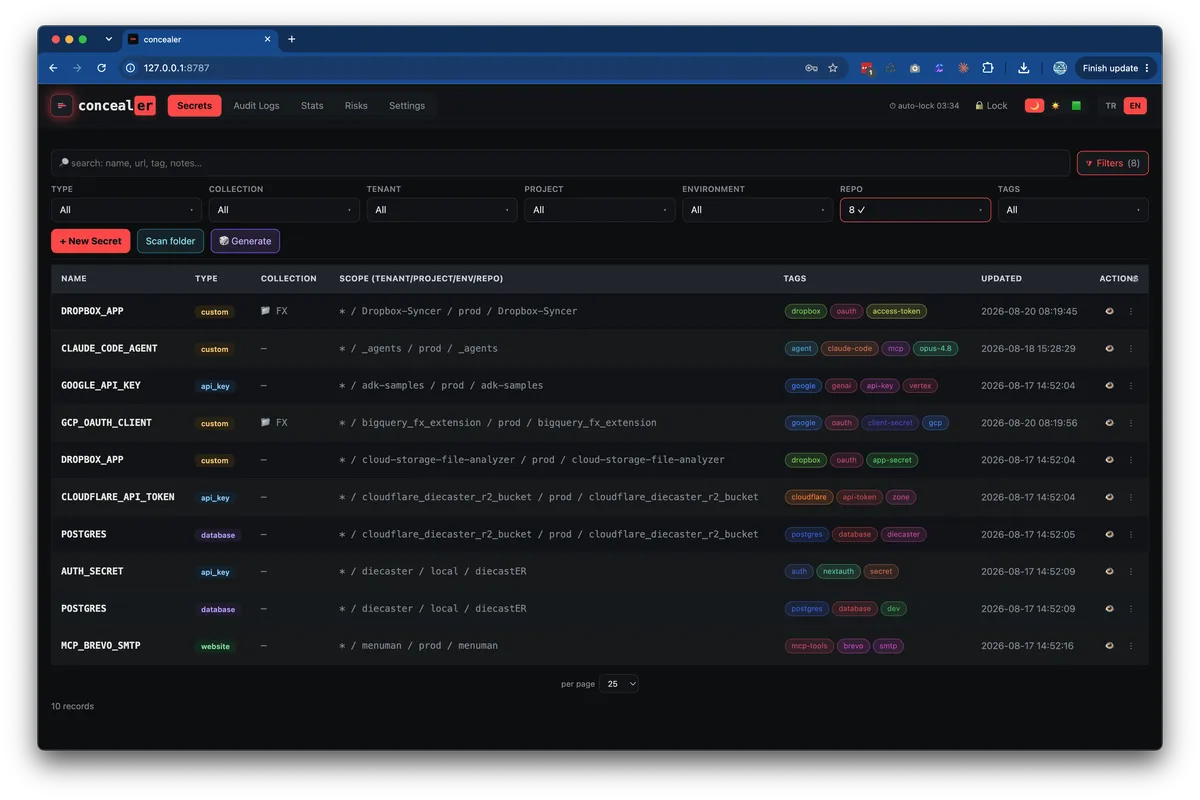1200x800 pixels.
Task: View site information icon in address bar
Action: [130, 68]
